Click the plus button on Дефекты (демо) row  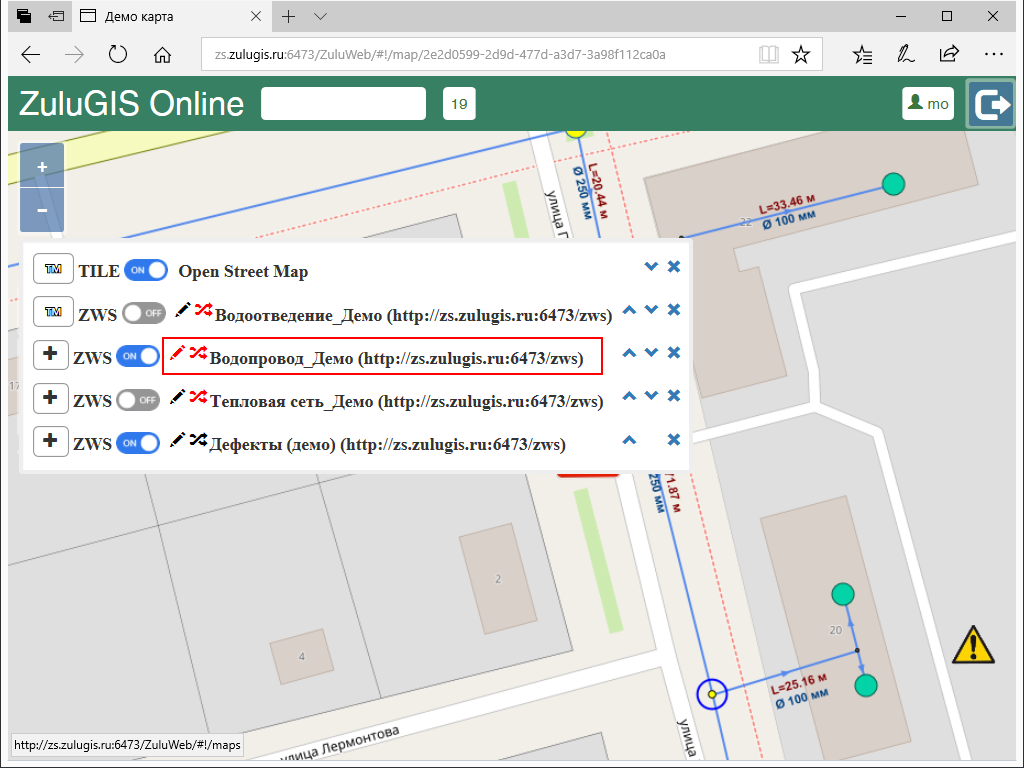tap(50, 441)
